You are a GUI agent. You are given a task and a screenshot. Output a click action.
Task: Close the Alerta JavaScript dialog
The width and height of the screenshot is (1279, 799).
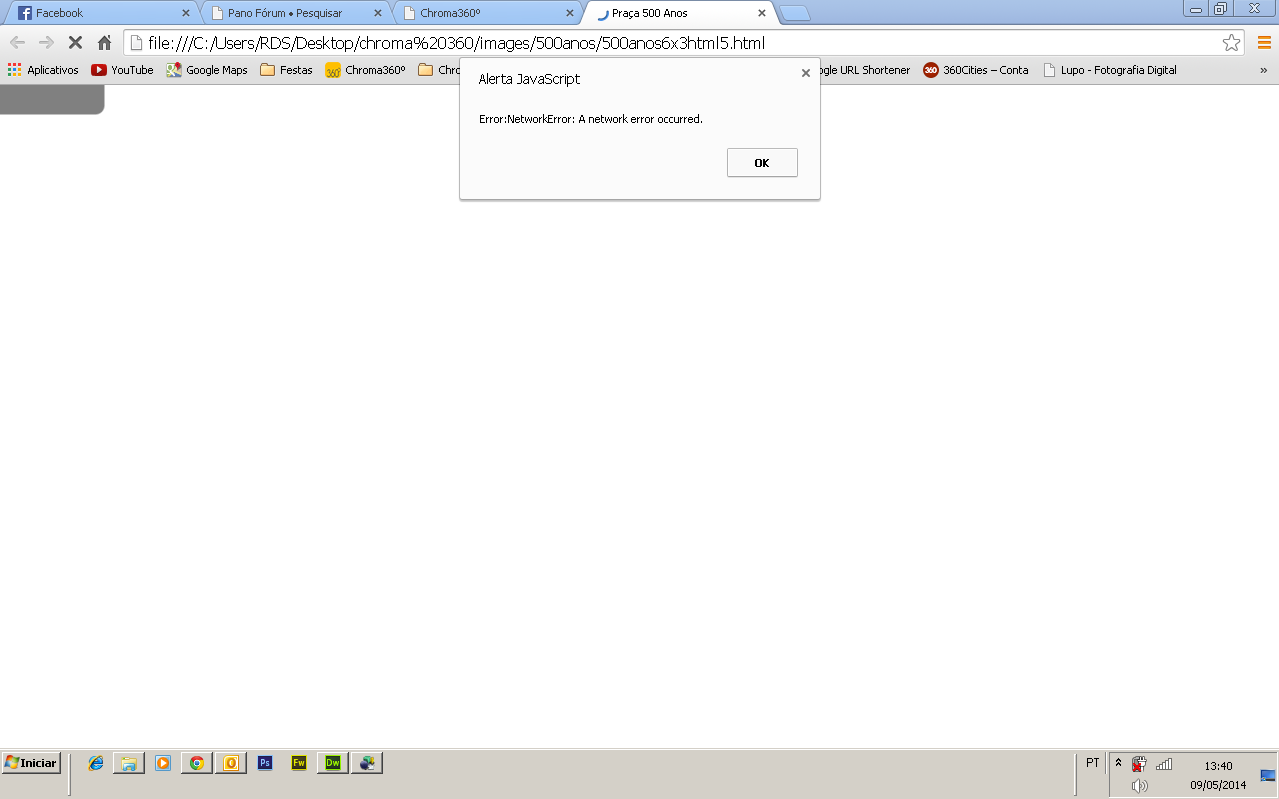805,73
